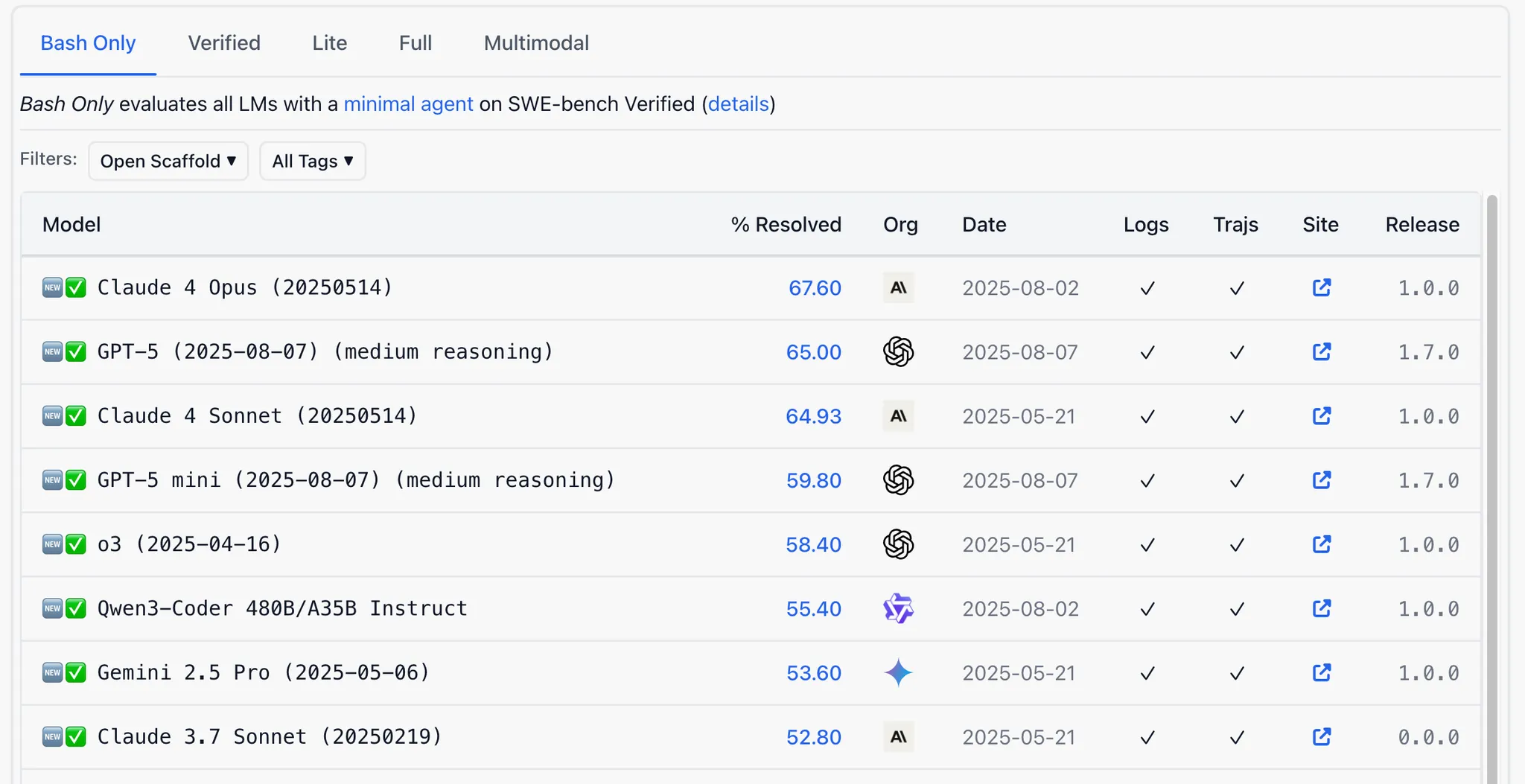Screen dimensions: 1525x784
Task: Open site link for GPT-5 mini row
Action: click(1321, 480)
